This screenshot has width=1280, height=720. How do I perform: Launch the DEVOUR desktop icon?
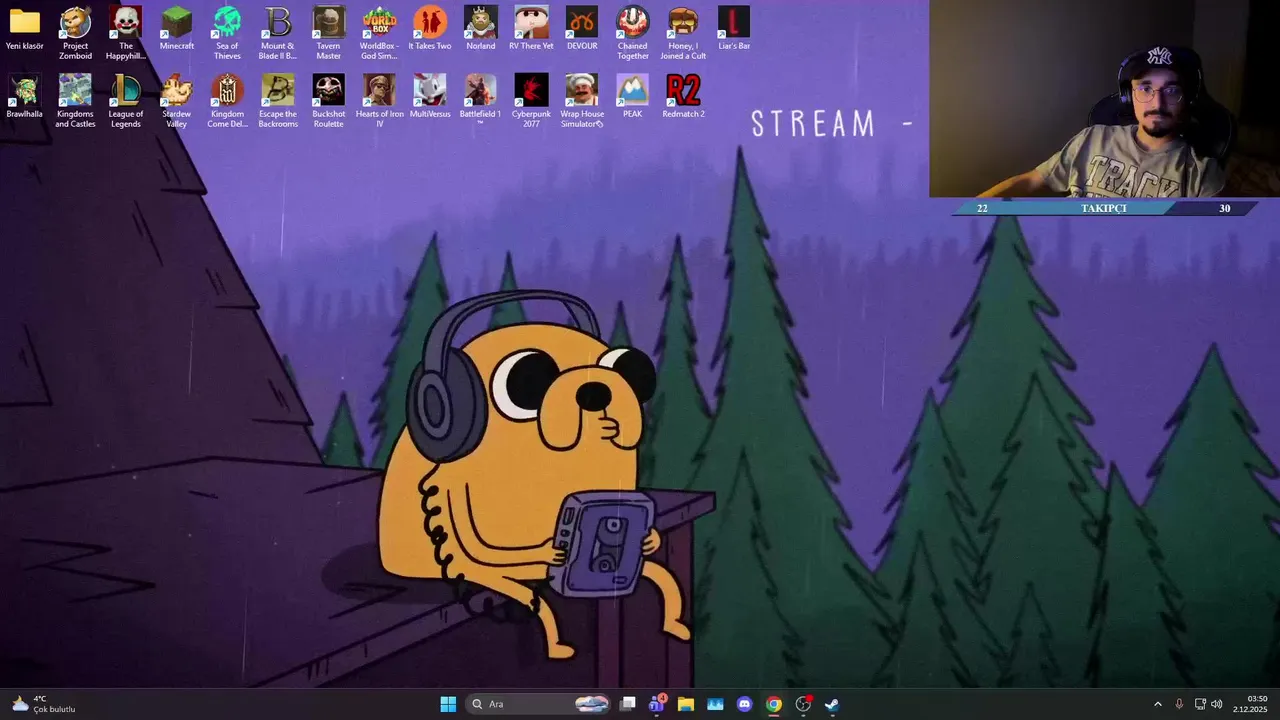click(x=582, y=29)
